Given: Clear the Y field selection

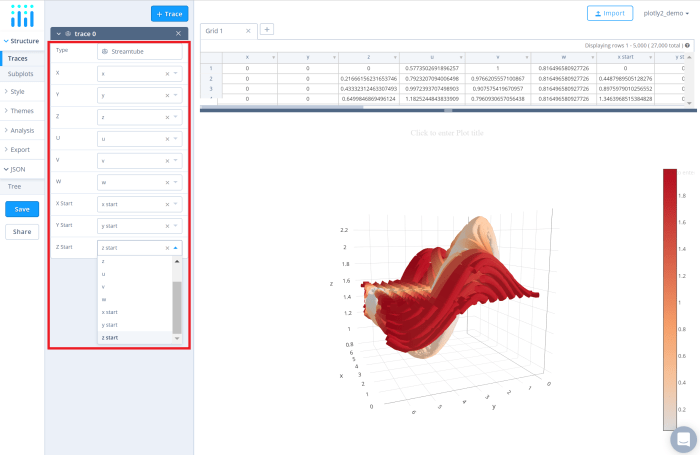Looking at the screenshot, I should pos(167,96).
